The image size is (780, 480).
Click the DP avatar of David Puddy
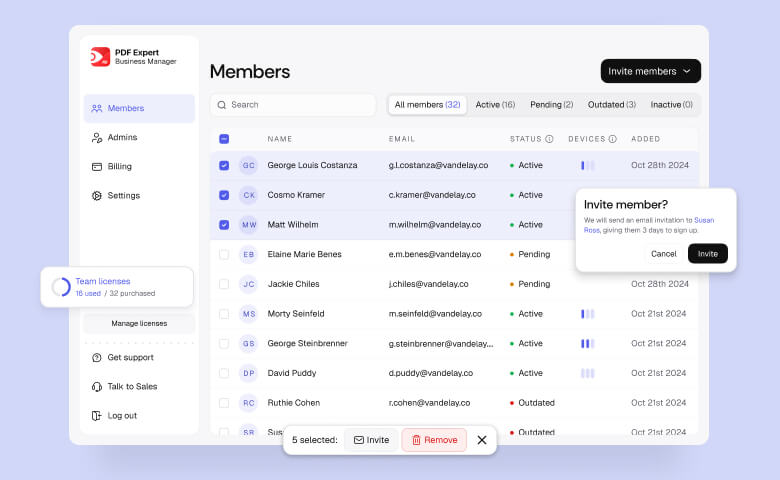click(249, 373)
